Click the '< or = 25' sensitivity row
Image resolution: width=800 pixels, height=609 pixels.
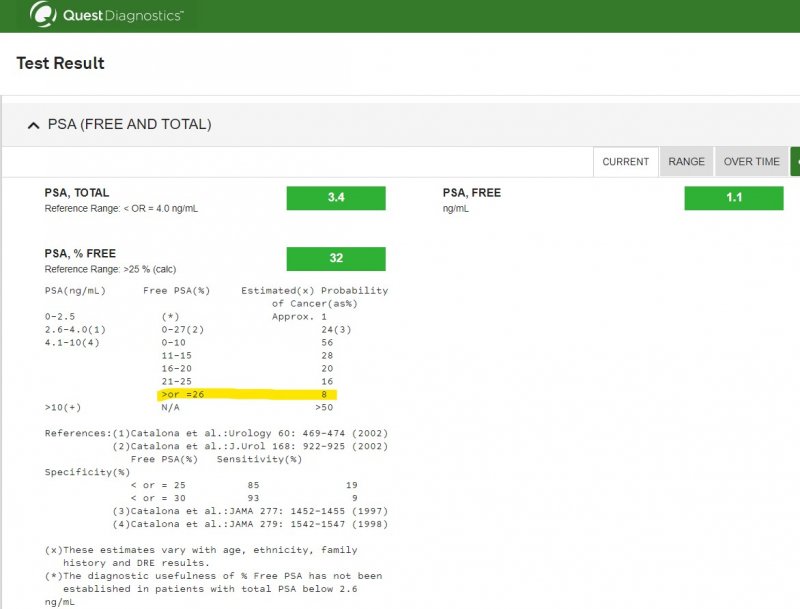244,485
